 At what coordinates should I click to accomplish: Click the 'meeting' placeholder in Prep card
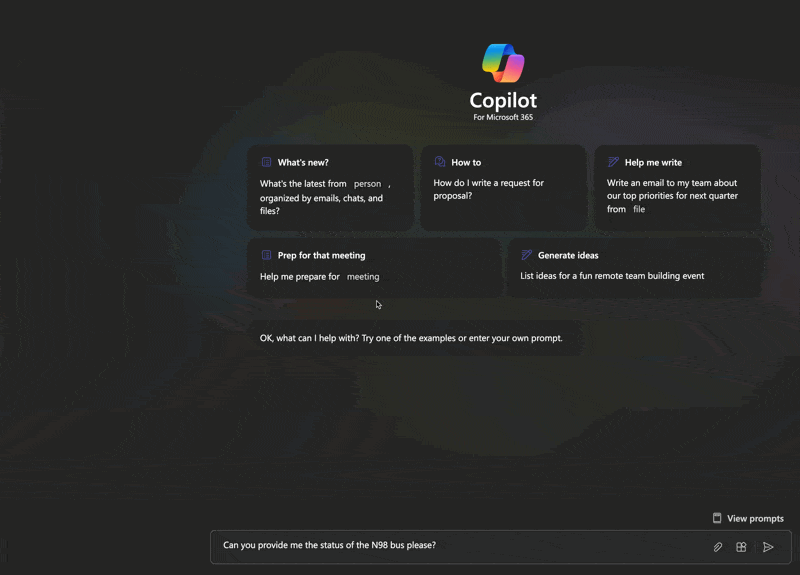363,277
